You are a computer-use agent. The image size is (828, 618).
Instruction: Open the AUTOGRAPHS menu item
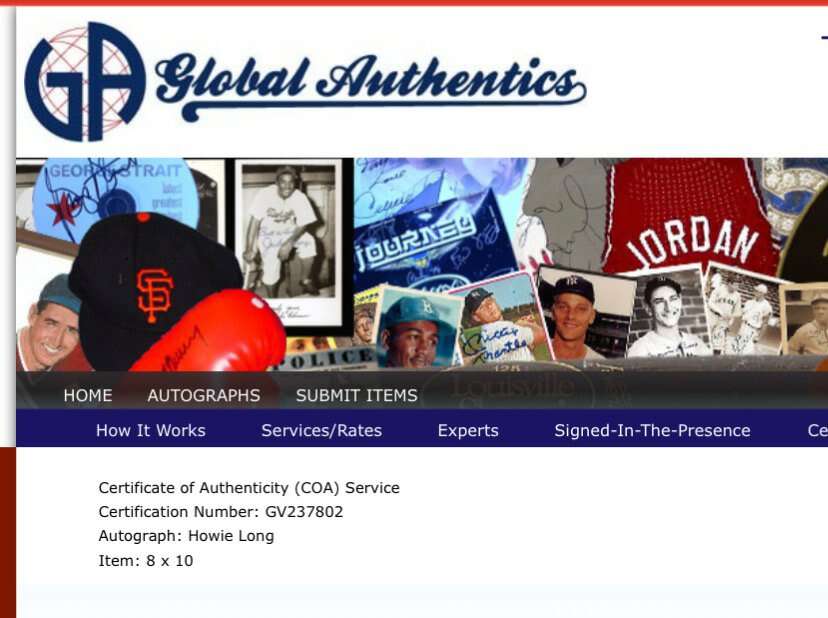(204, 396)
